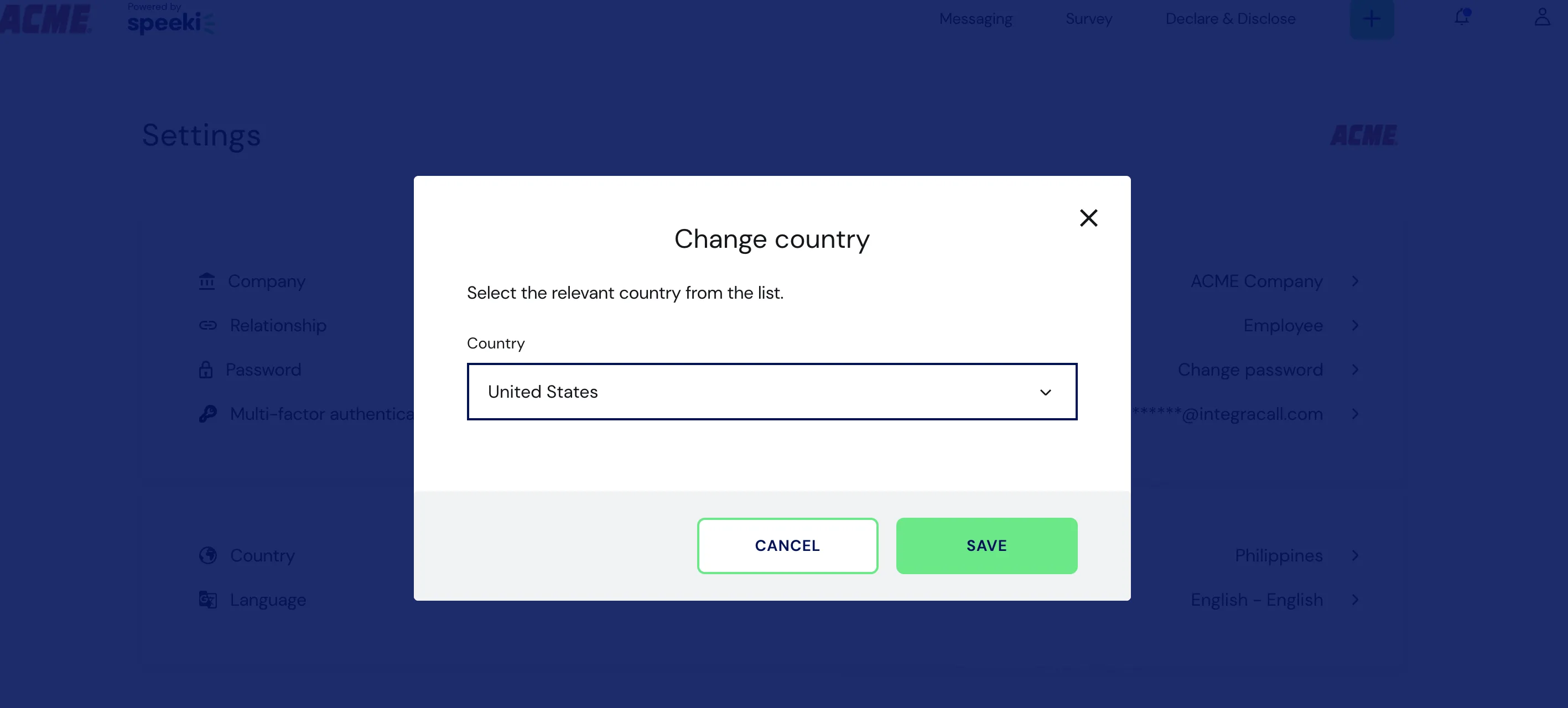Open the Relationship settings menu item
Viewport: 1568px width, 708px height.
pos(277,325)
